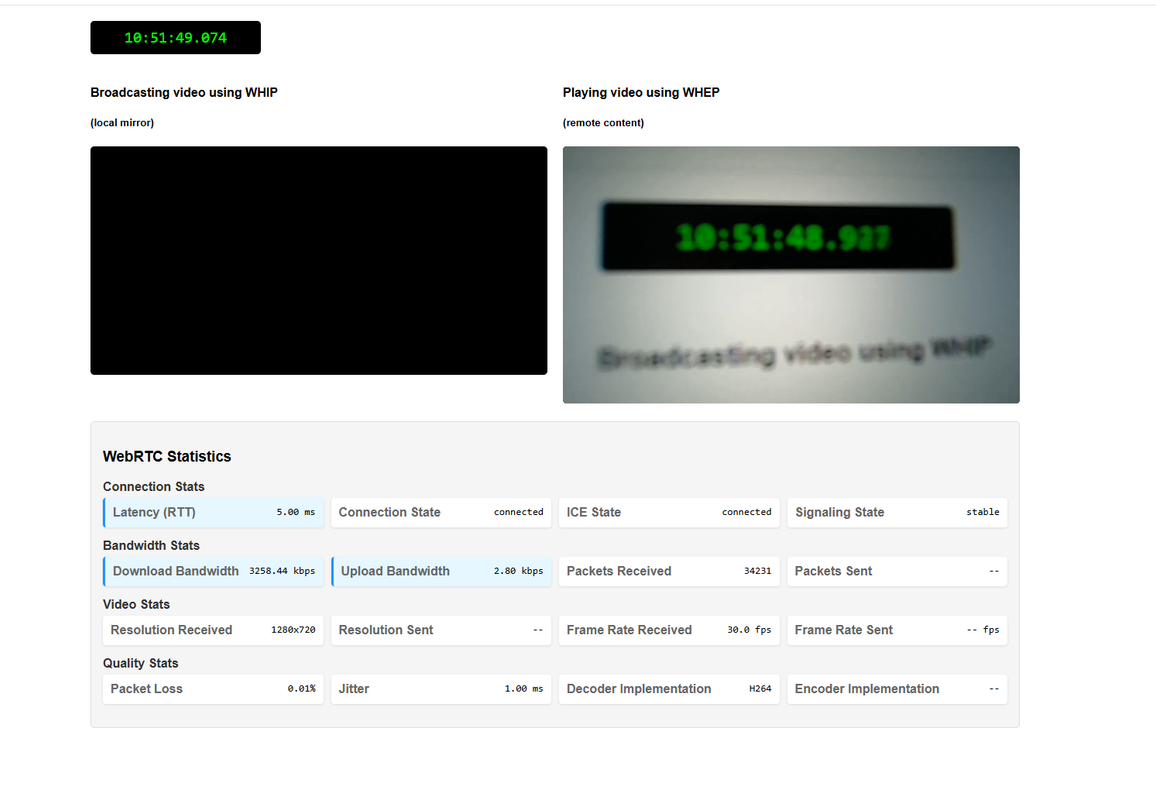Viewport: 1156px width, 800px height.
Task: Click the 'Connection Stats' section label
Action: point(153,487)
